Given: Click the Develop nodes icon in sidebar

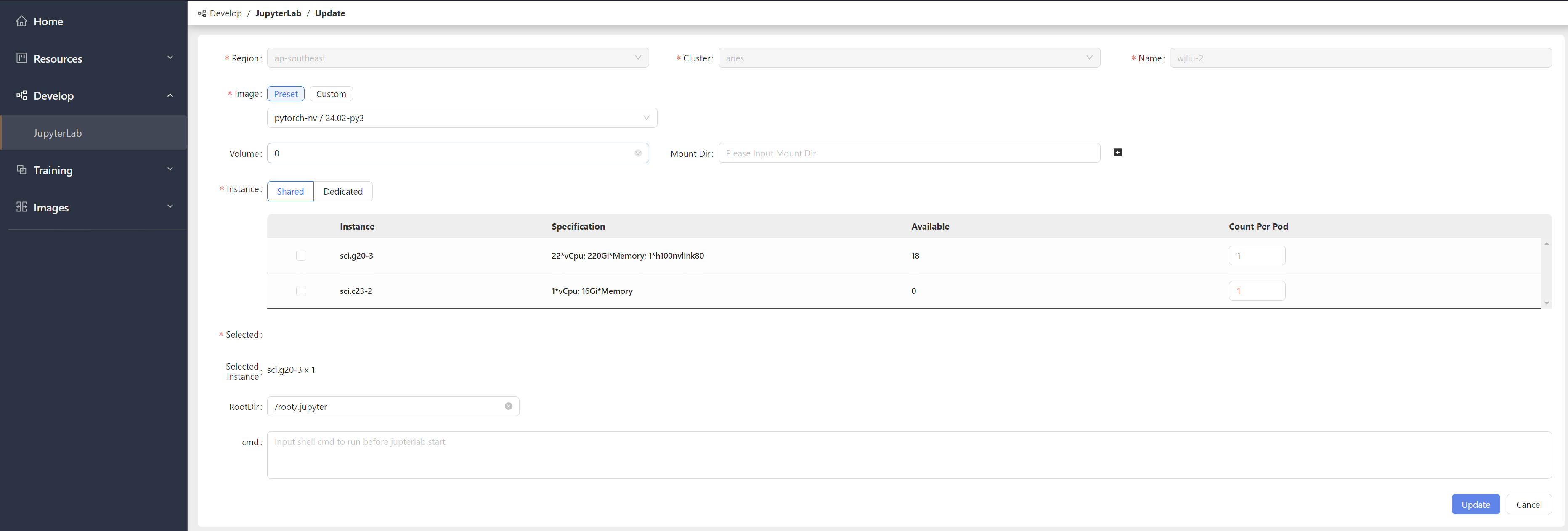Looking at the screenshot, I should 21,95.
